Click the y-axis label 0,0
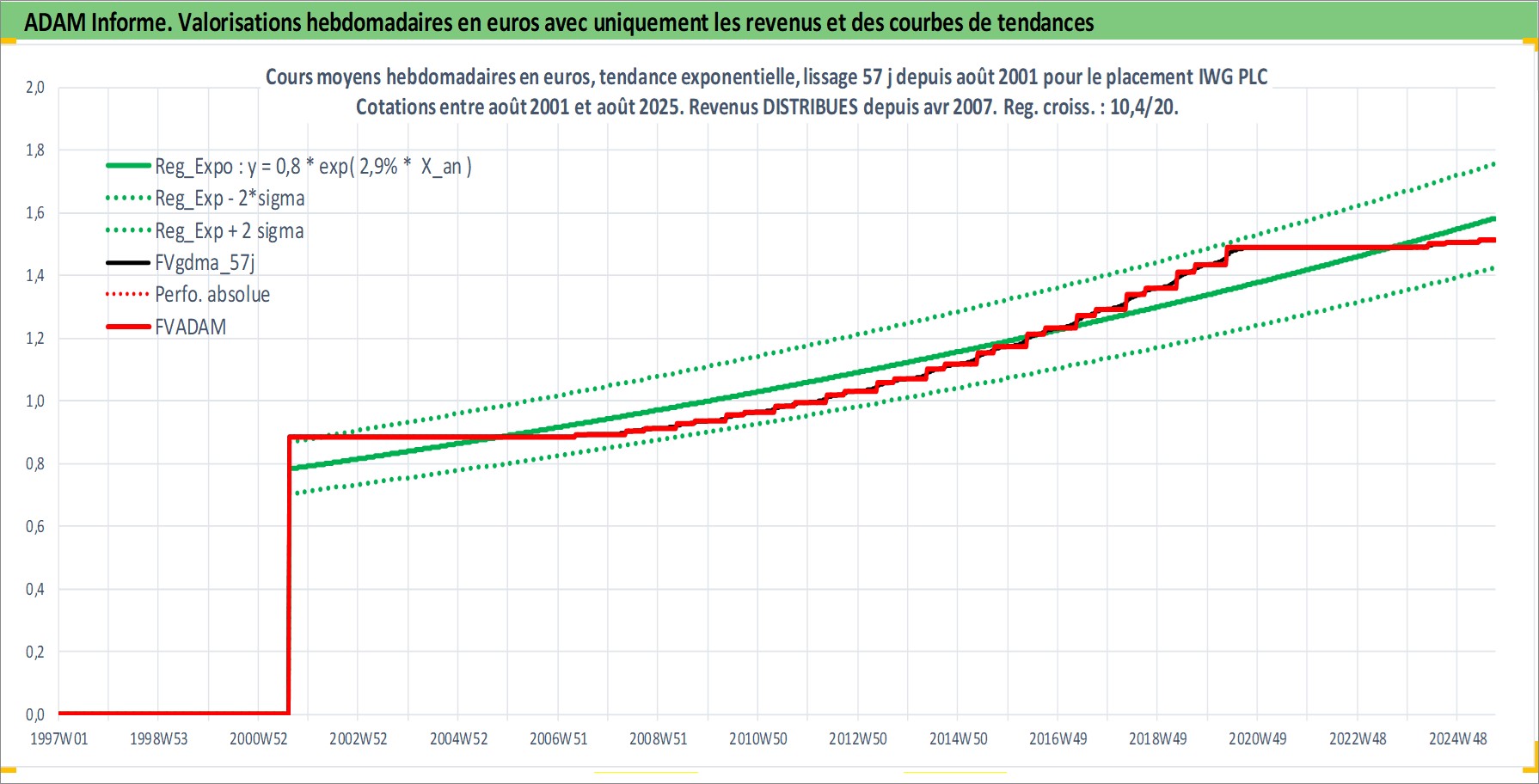Image resolution: width=1539 pixels, height=784 pixels. [x=34, y=714]
